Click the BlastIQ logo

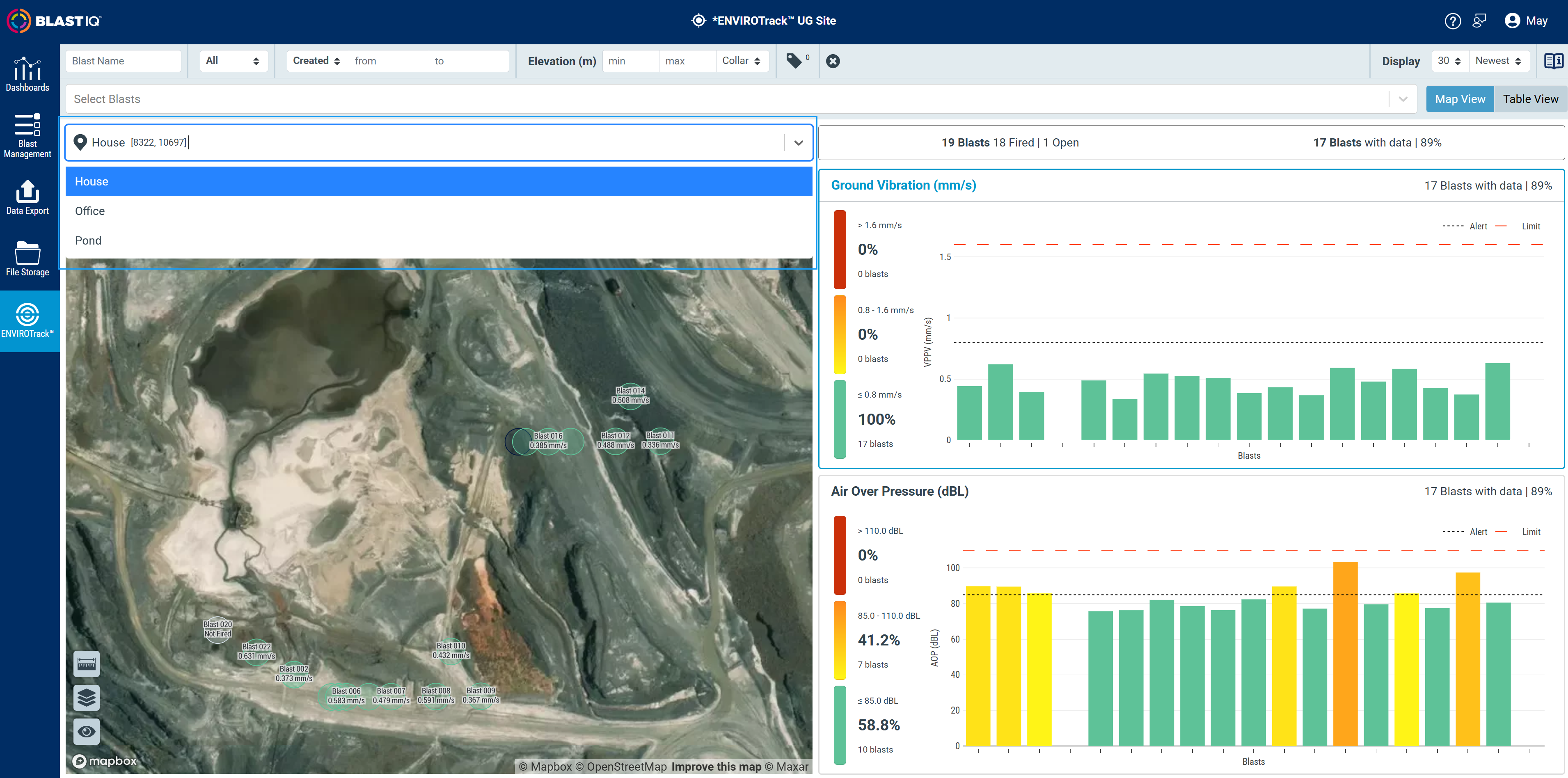click(x=54, y=21)
